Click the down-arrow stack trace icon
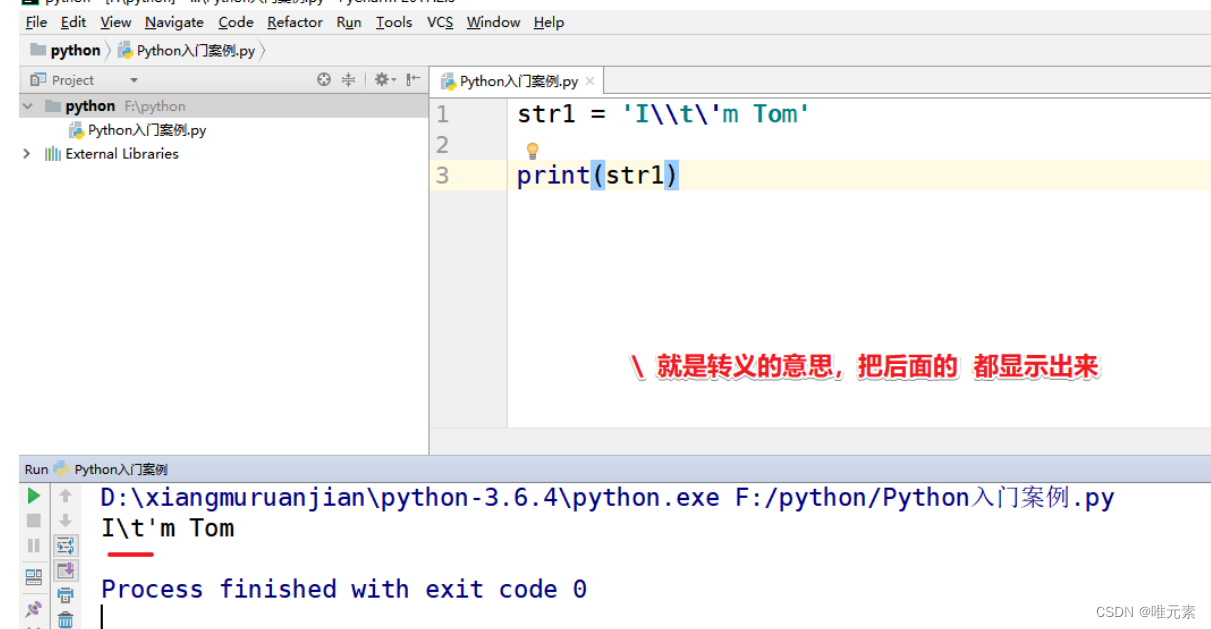This screenshot has height=629, width=1211. 65,520
